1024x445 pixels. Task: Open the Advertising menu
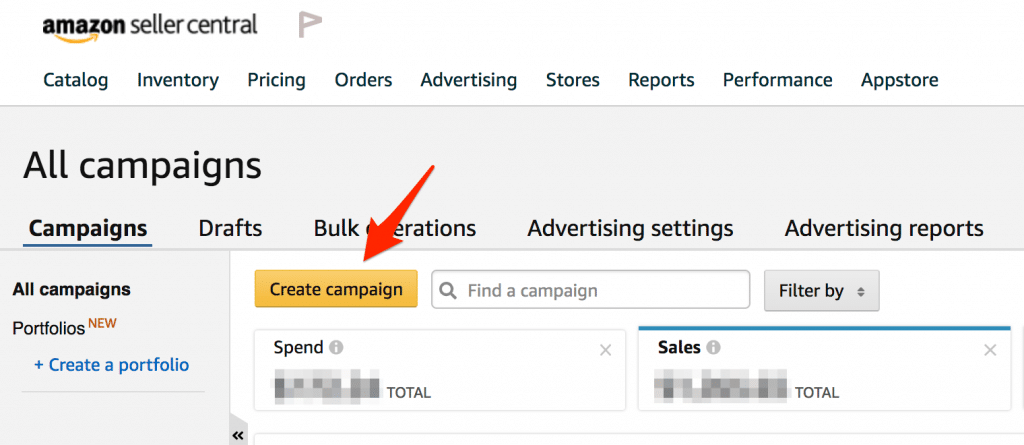tap(468, 80)
